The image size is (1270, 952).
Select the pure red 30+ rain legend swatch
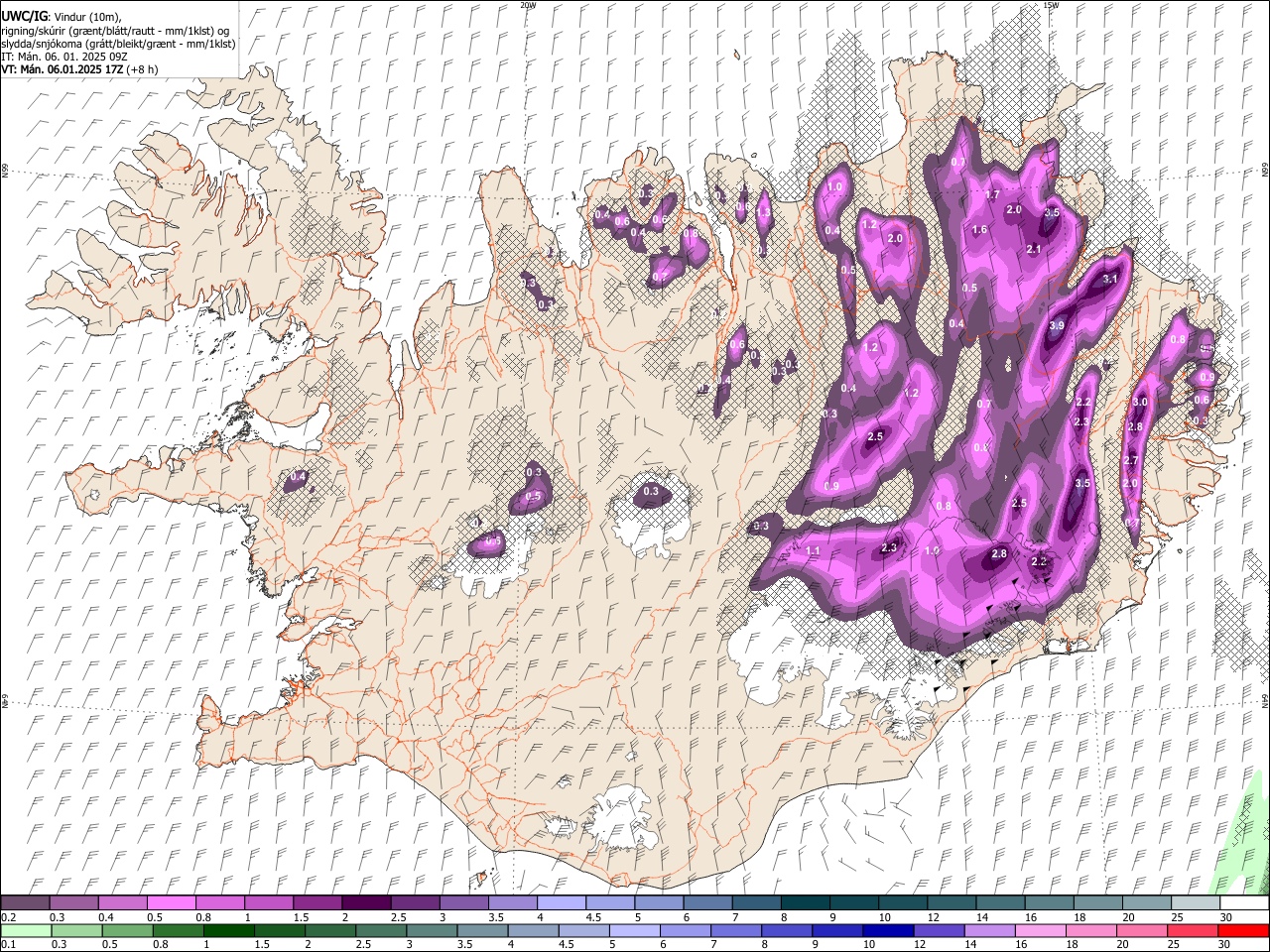pos(1243,930)
